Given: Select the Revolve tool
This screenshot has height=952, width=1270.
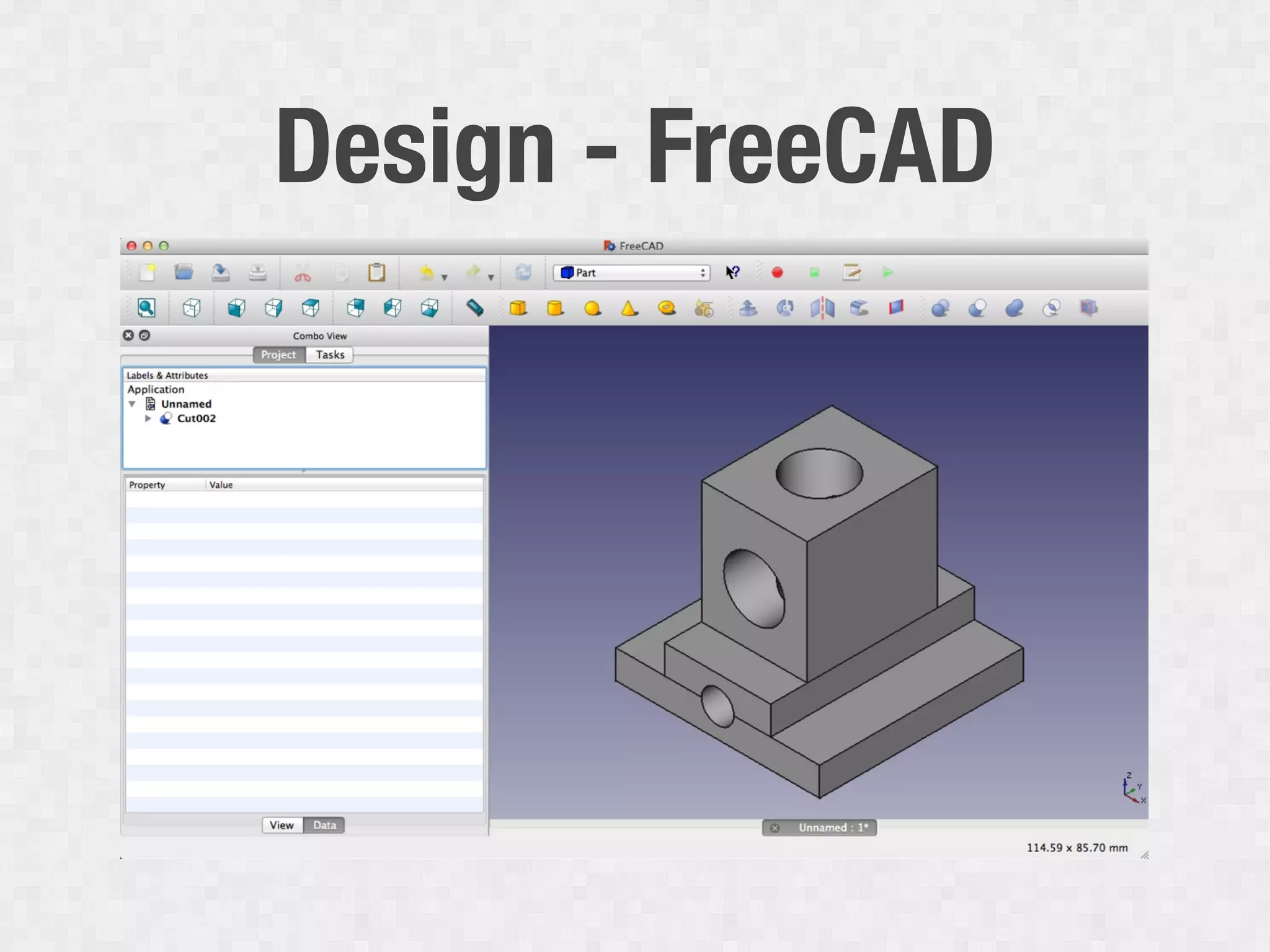Looking at the screenshot, I should tap(786, 308).
